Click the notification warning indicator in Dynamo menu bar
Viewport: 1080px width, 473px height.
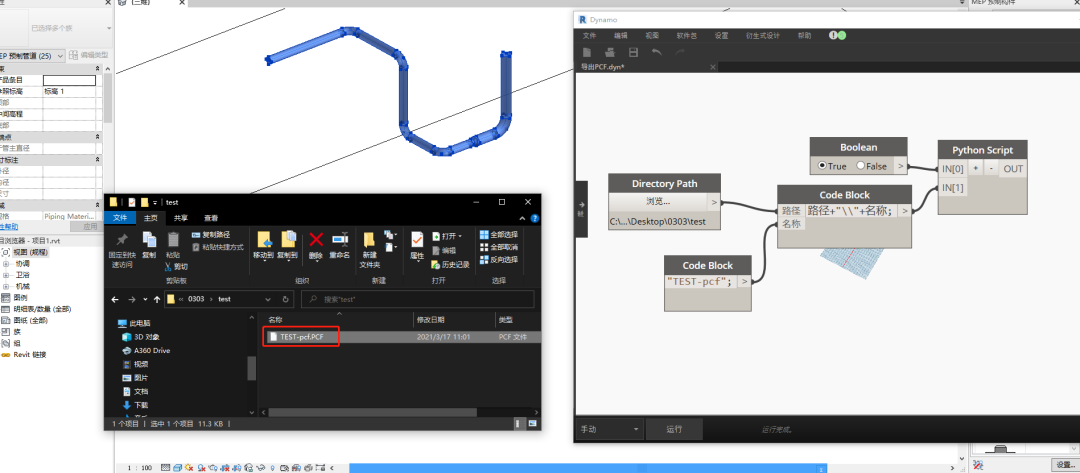point(833,35)
